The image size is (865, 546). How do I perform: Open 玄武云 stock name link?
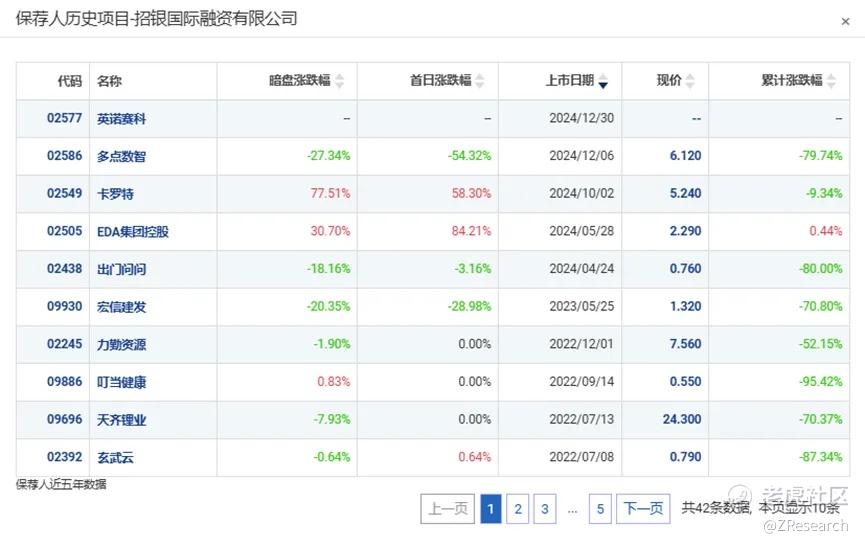[x=115, y=457]
